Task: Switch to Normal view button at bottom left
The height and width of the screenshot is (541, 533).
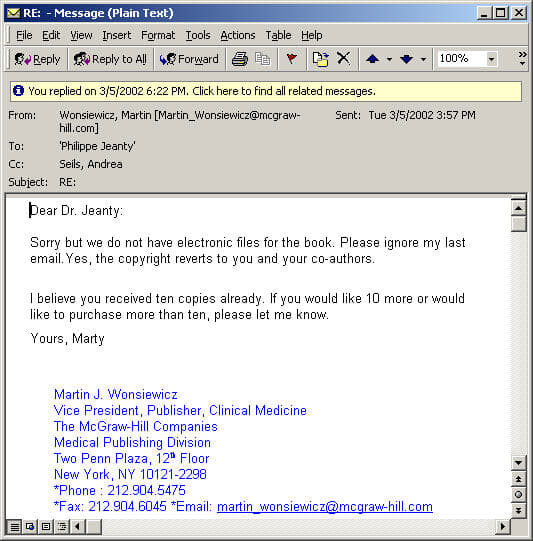Action: click(x=14, y=527)
